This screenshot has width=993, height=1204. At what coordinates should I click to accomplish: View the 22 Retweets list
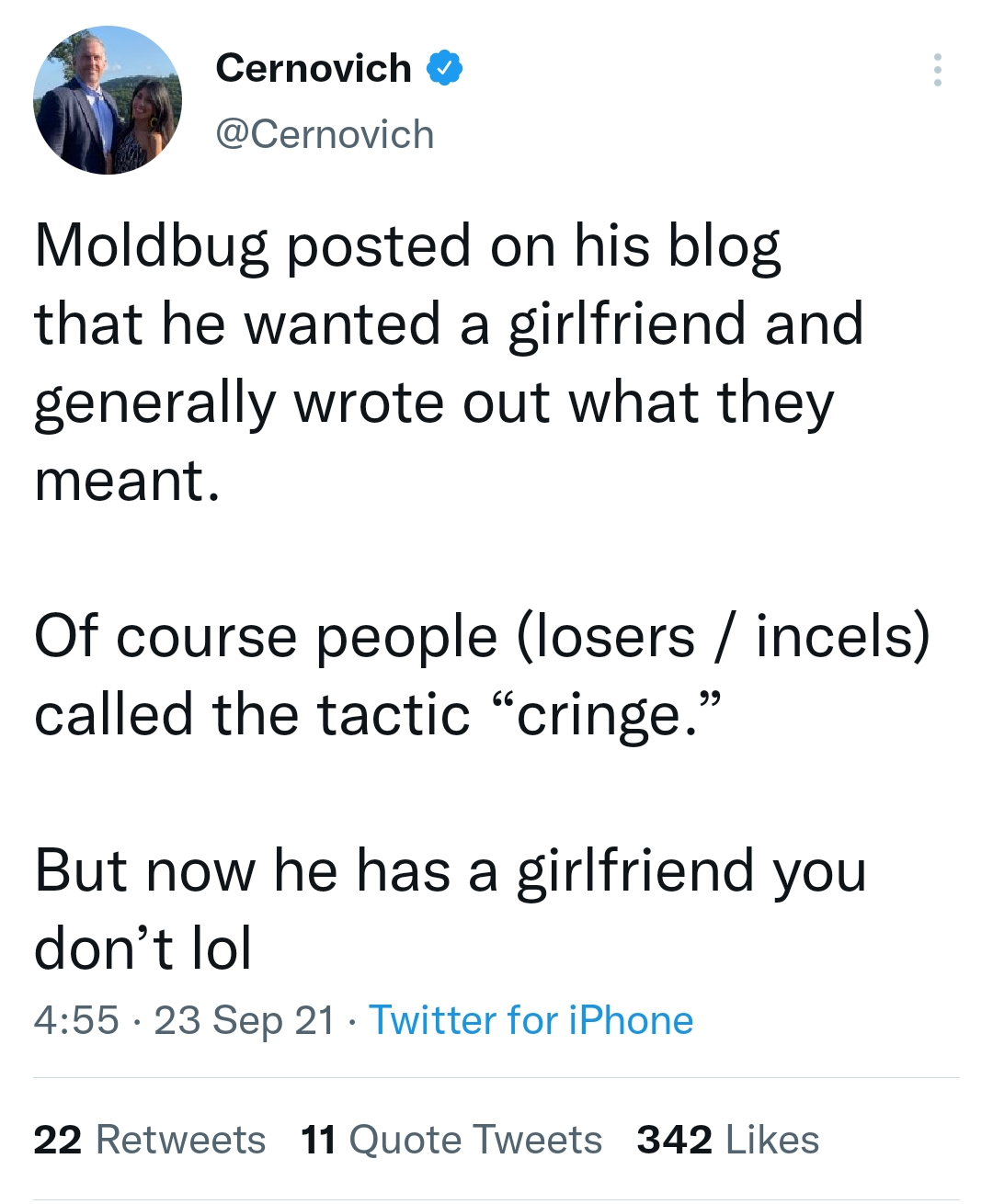[x=149, y=1140]
